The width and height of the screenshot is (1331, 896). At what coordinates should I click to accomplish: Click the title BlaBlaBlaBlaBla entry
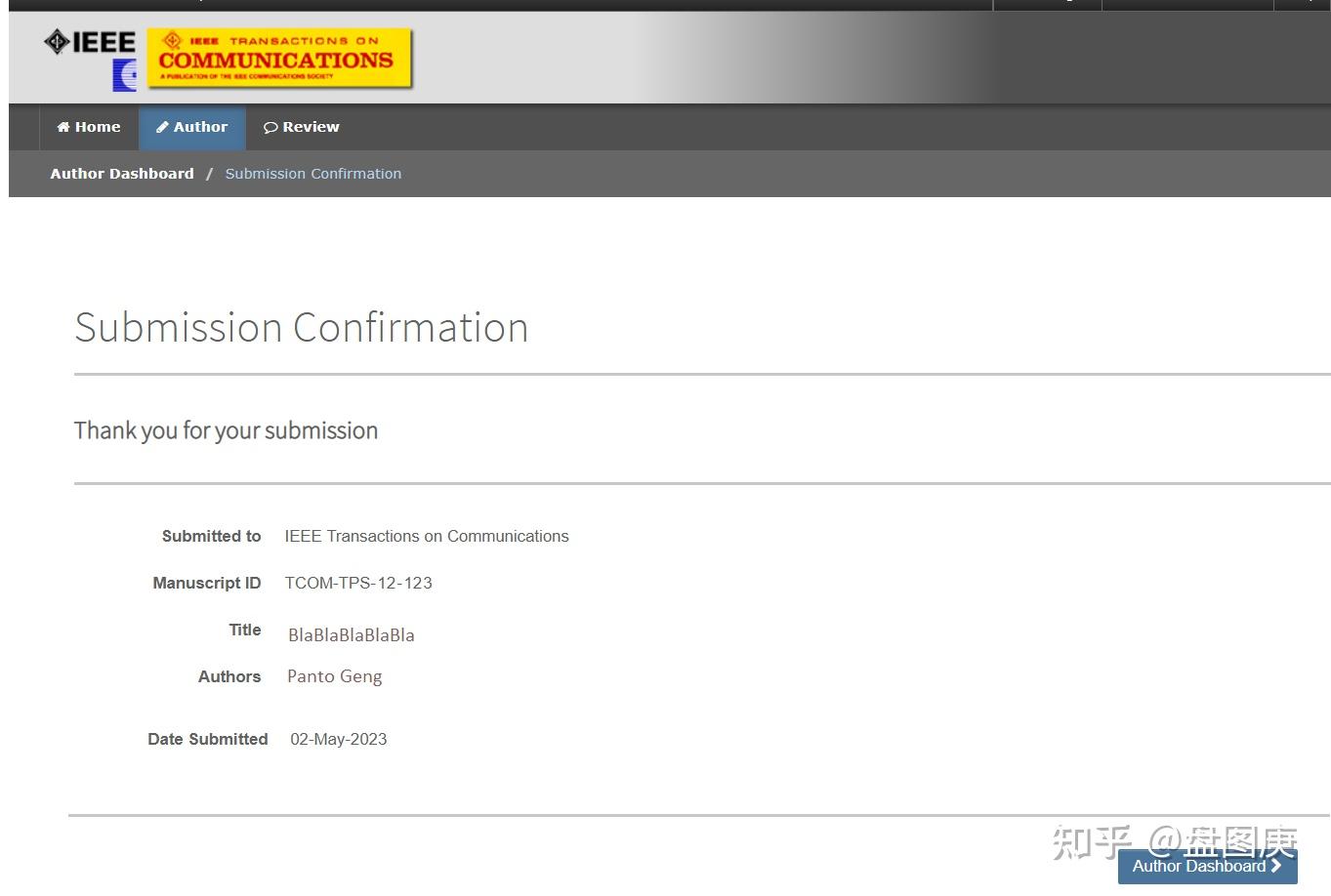pos(351,634)
